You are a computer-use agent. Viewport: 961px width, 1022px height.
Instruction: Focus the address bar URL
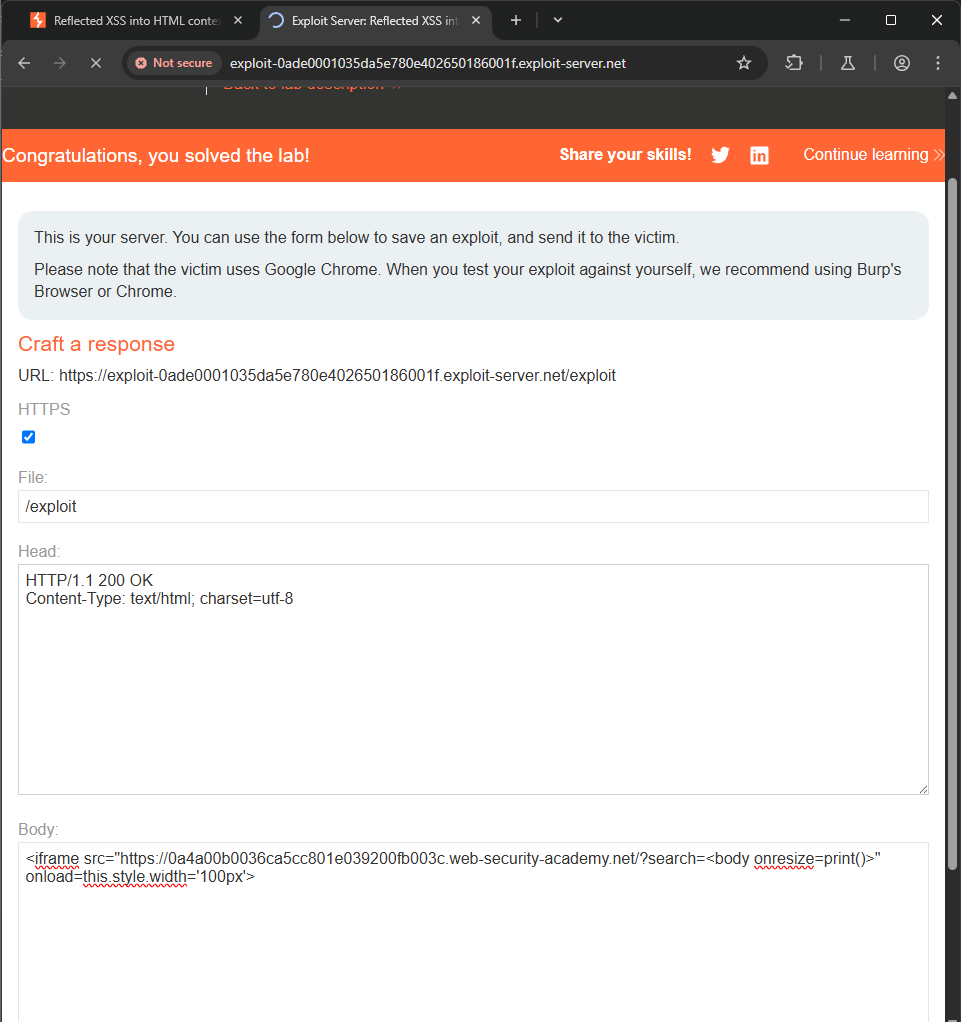pyautogui.click(x=428, y=63)
